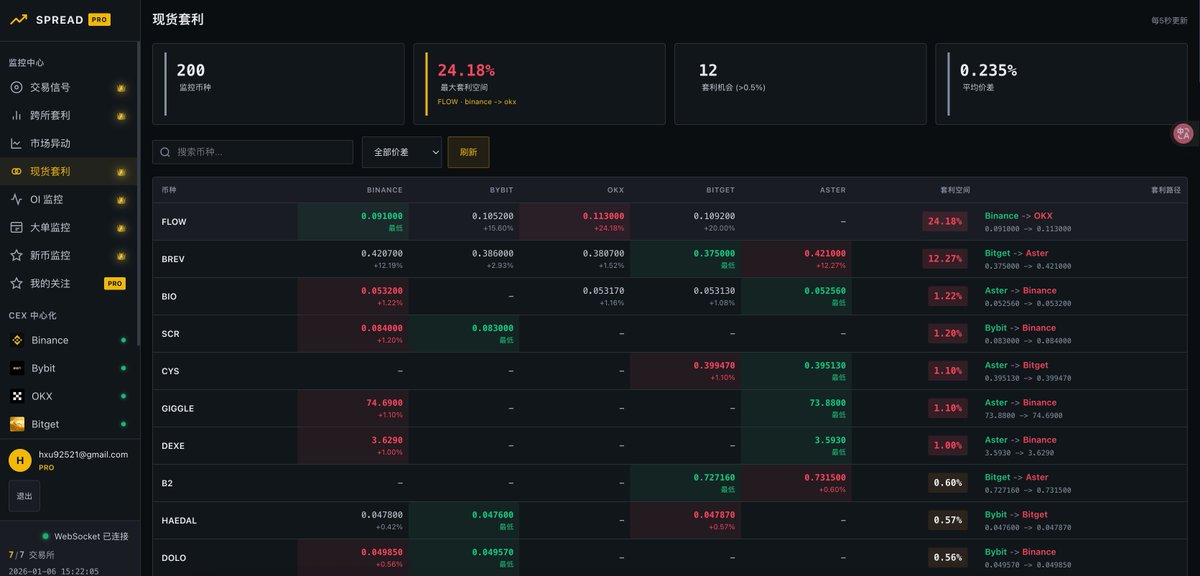1200x576 pixels.
Task: Click B2's Aster price 0.731500
Action: [825, 477]
